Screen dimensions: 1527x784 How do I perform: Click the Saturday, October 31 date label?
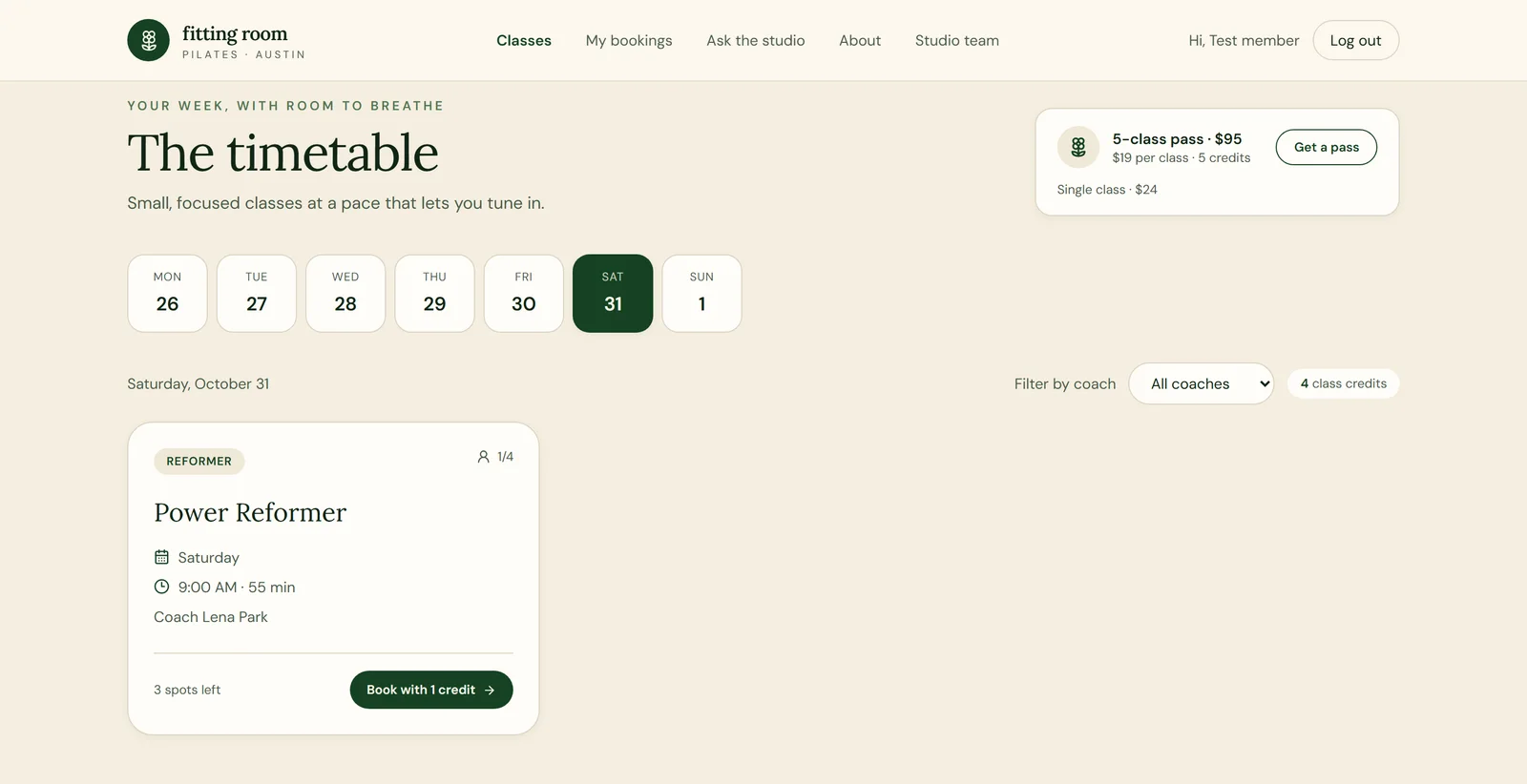(199, 383)
